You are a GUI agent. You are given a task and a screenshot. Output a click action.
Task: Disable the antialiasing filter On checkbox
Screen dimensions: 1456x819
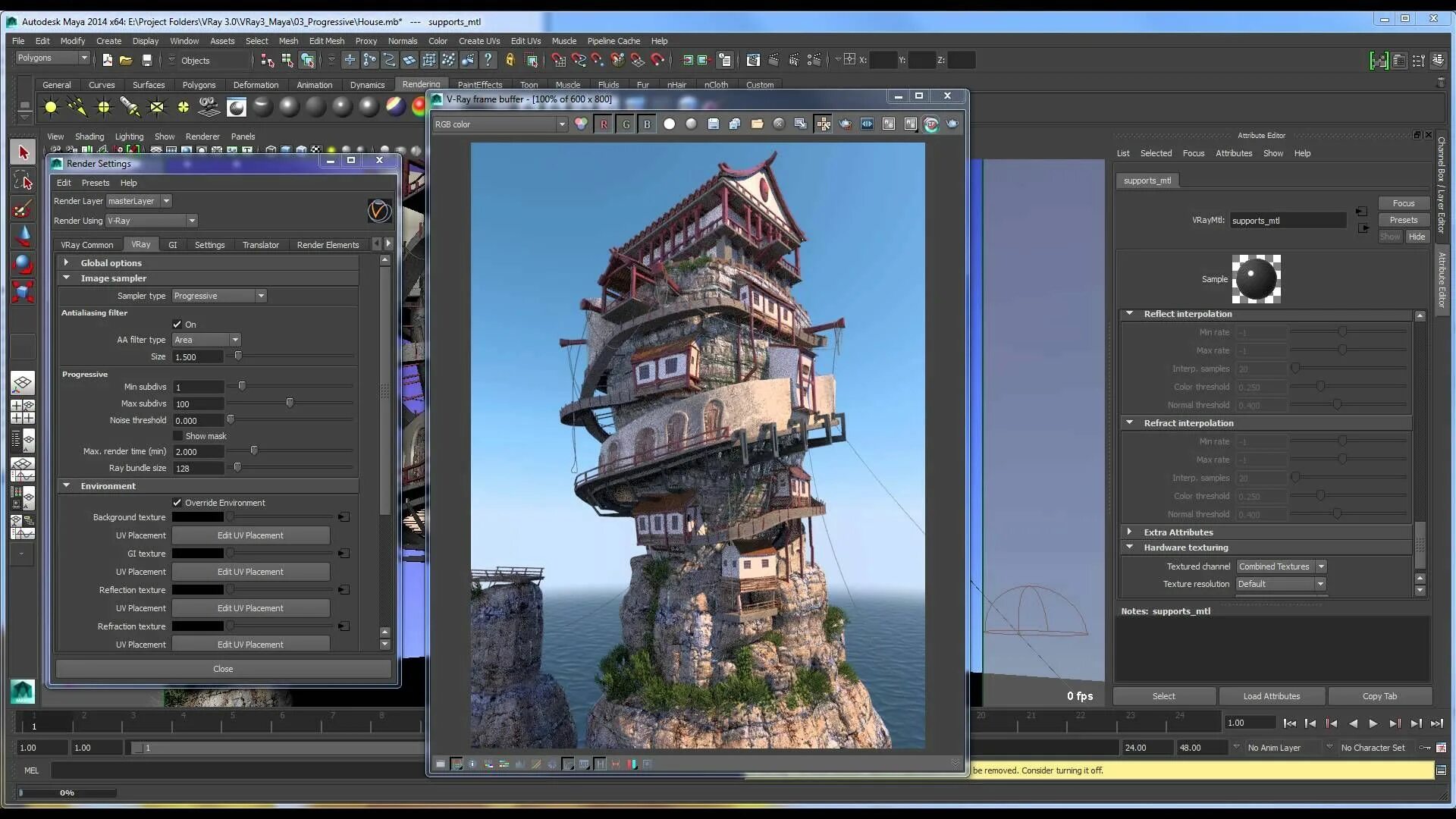[177, 324]
